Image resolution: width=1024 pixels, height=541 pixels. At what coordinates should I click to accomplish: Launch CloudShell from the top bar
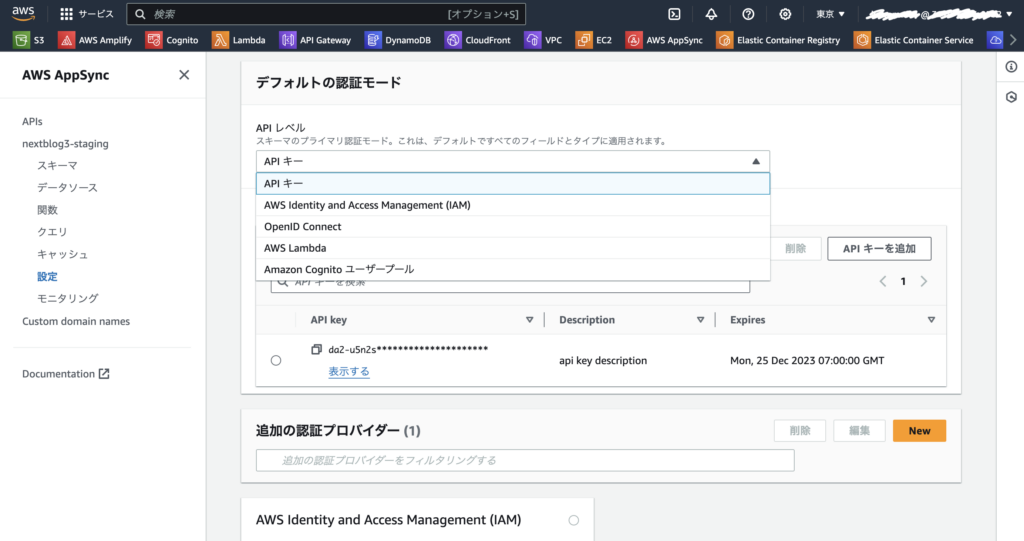675,14
